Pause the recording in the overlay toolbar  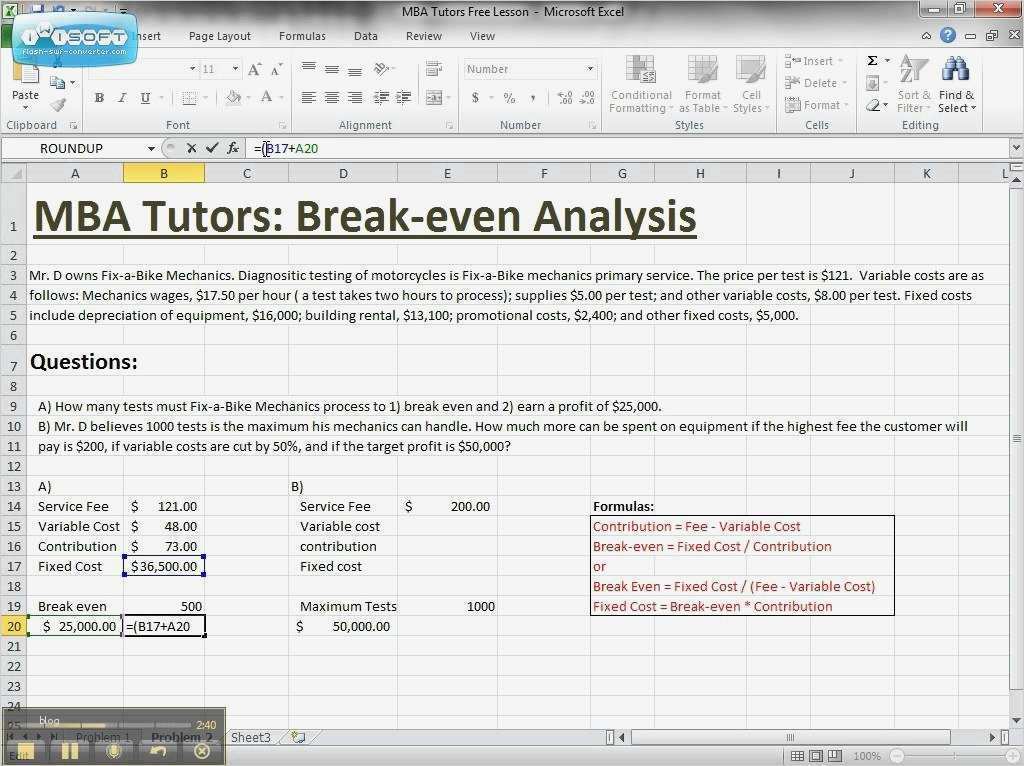70,751
